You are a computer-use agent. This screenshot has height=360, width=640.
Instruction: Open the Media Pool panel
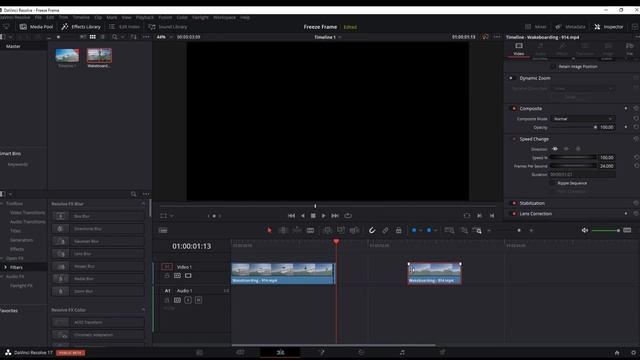(x=36, y=27)
